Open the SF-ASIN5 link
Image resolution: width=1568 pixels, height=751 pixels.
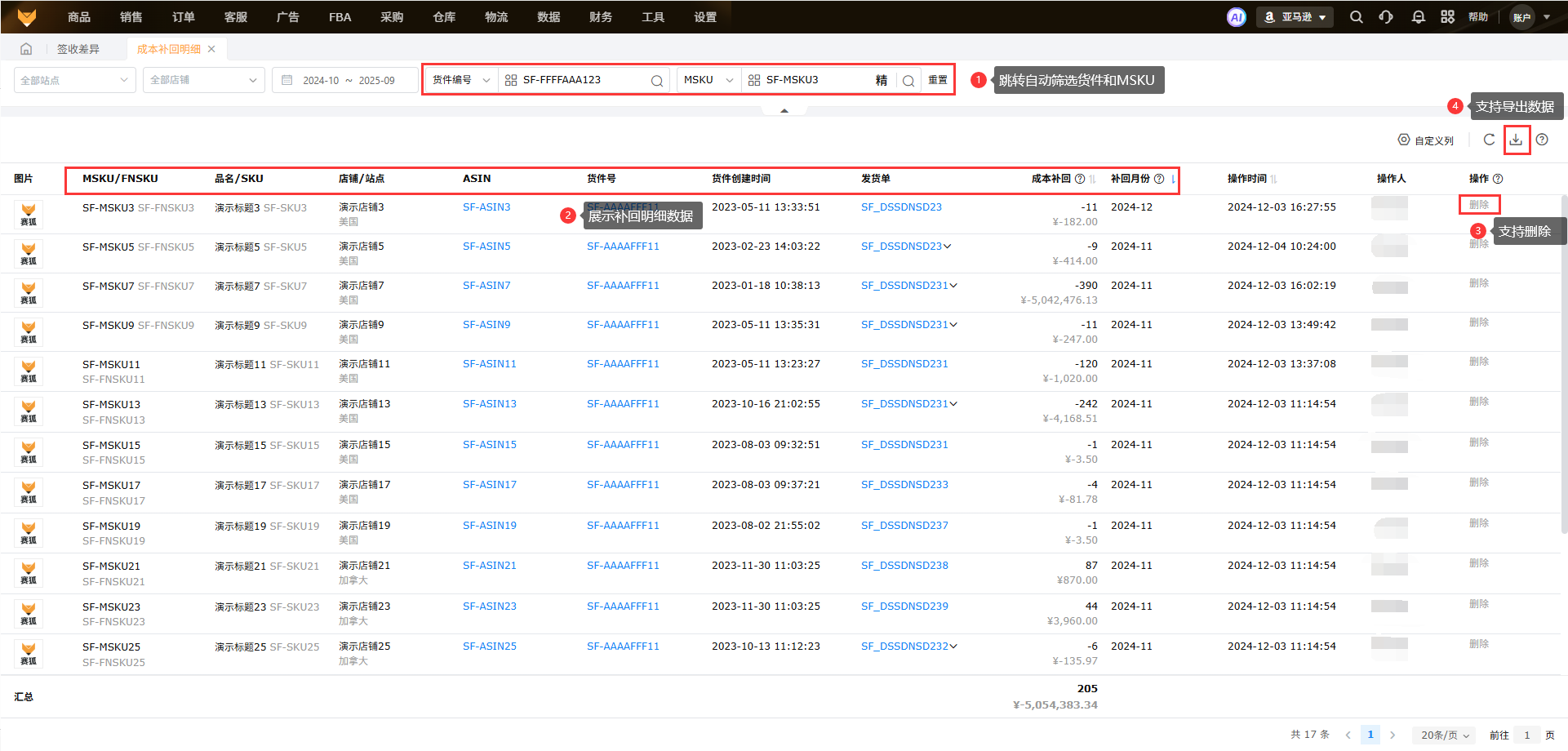pos(486,247)
